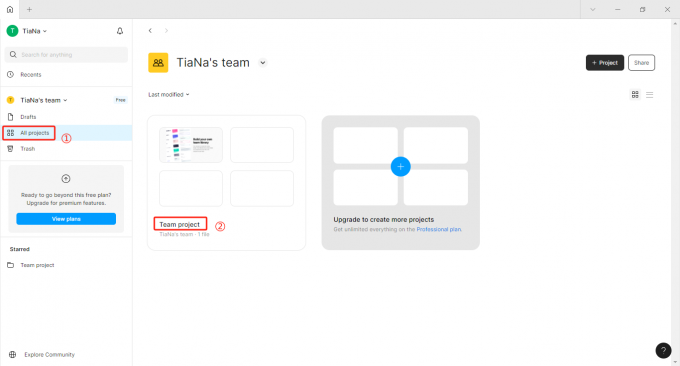Open the help question mark button
This screenshot has height=366, width=680.
[x=663, y=350]
